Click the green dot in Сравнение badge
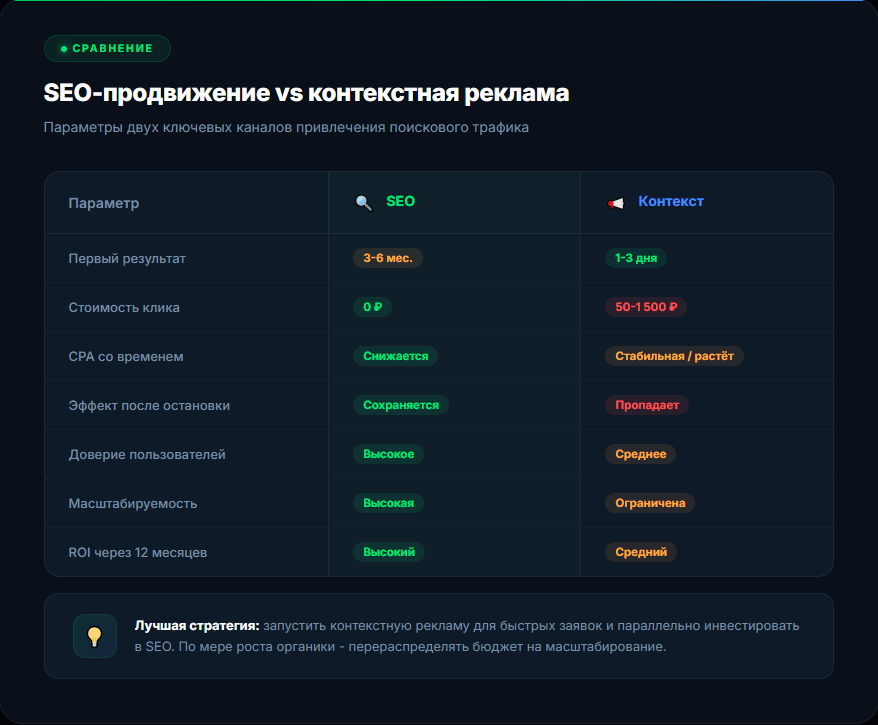The image size is (878, 725). 64,49
